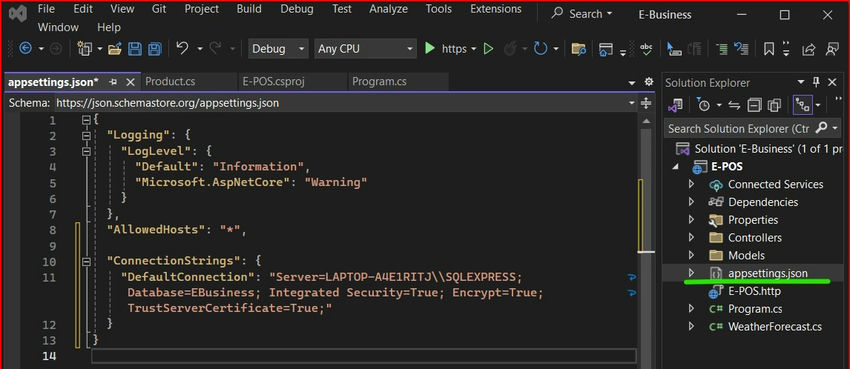This screenshot has height=369, width=850.
Task: Open a file with the Open File icon
Action: [114, 49]
